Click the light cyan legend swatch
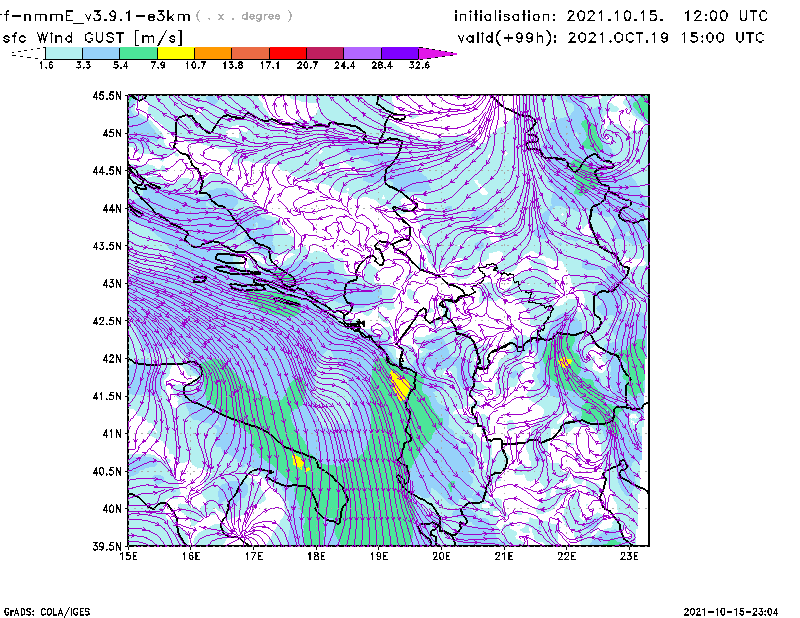Viewport: 800px width, 618px height. tap(64, 53)
